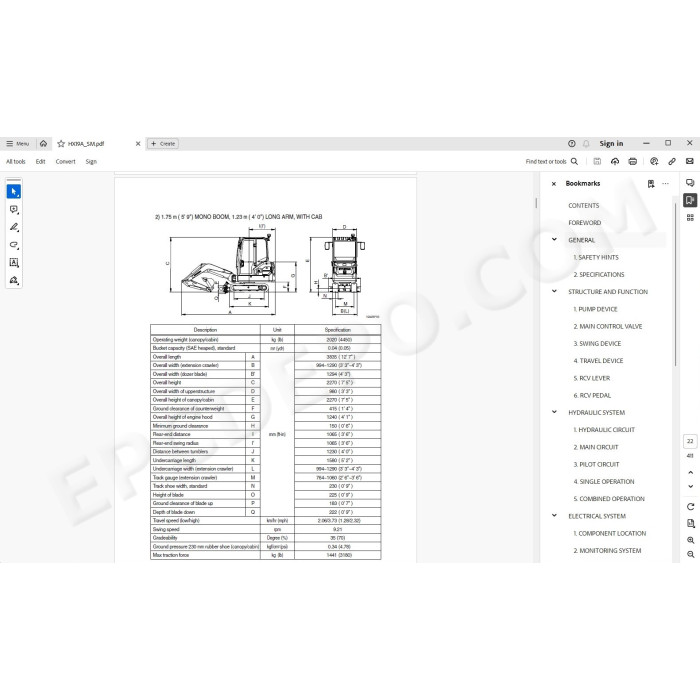Star the HX19A_SM.pdf file tab
This screenshot has height=700, width=700.
(x=61, y=144)
